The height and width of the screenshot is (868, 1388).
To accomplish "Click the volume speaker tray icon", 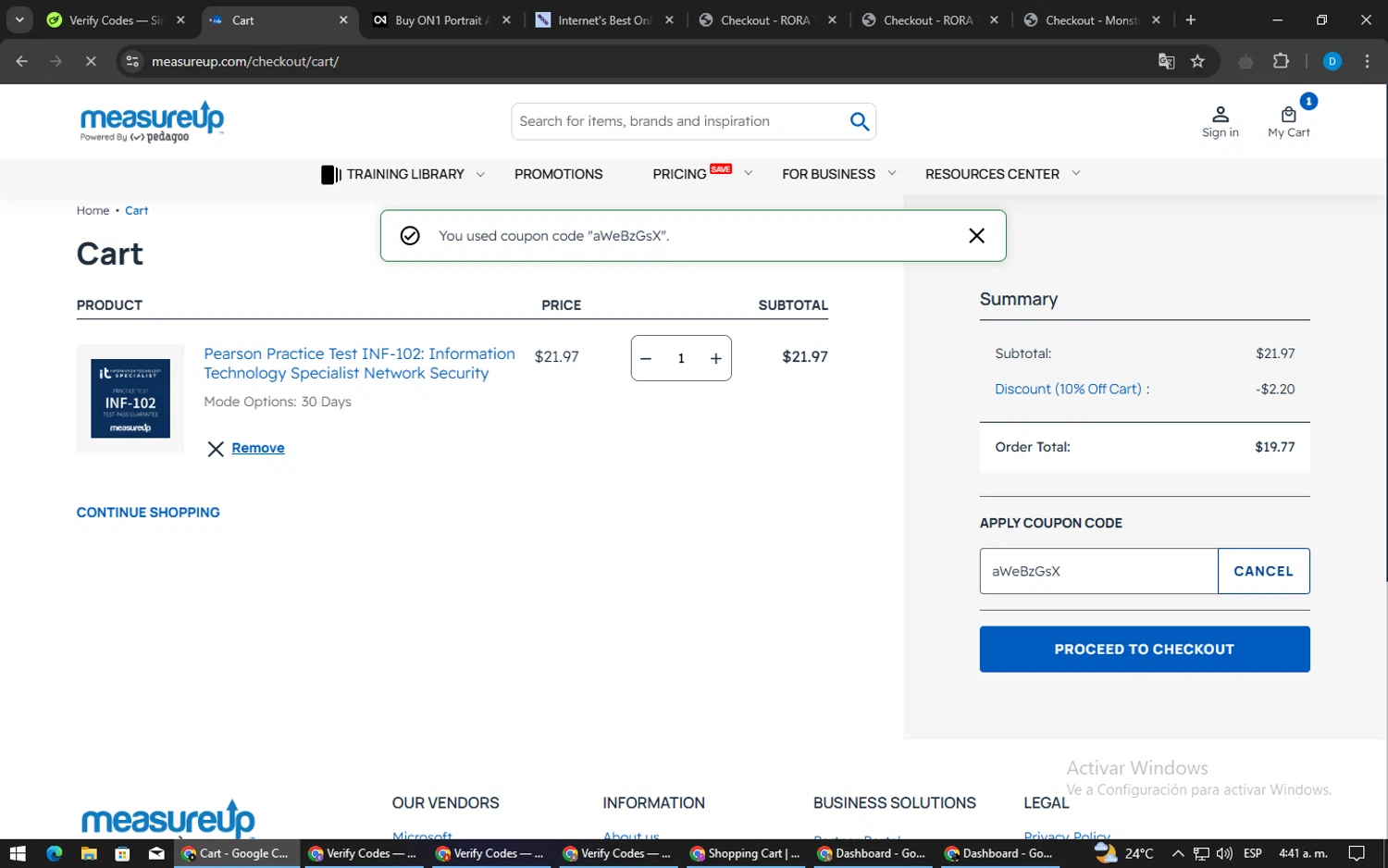I will click(1224, 853).
